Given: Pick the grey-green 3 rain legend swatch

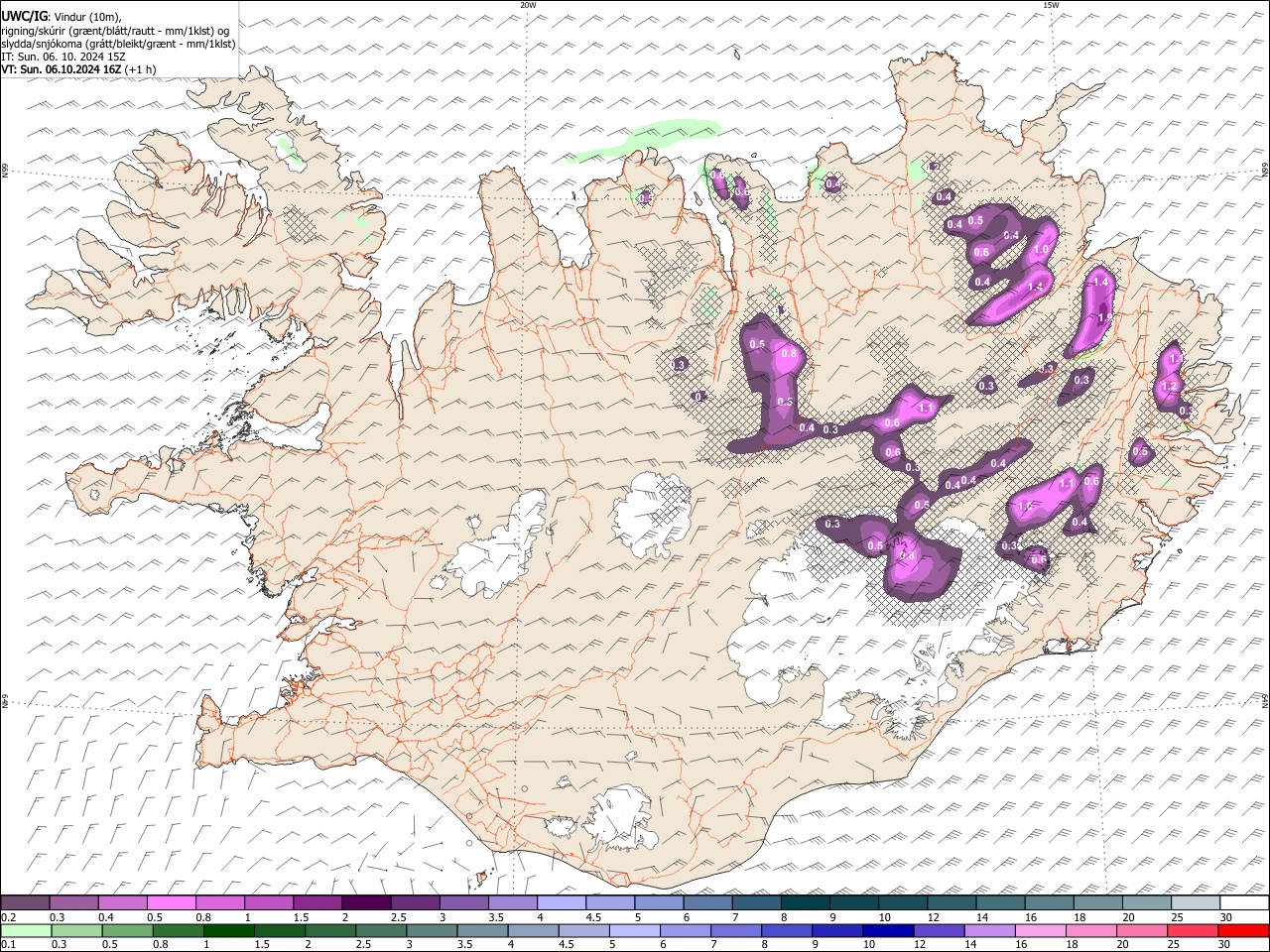Looking at the screenshot, I should click(x=432, y=931).
